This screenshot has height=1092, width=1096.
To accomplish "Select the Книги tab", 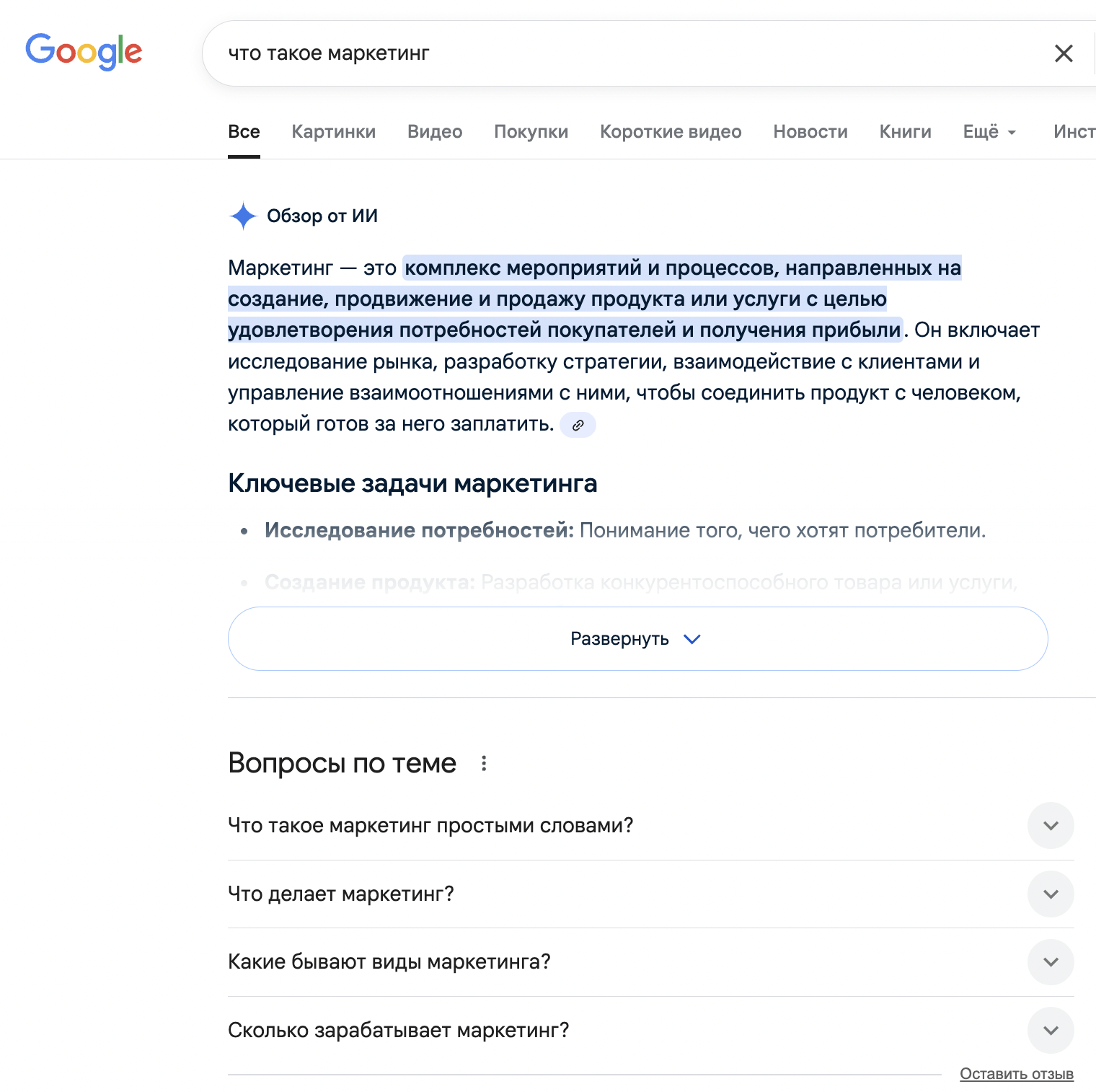I will click(905, 132).
